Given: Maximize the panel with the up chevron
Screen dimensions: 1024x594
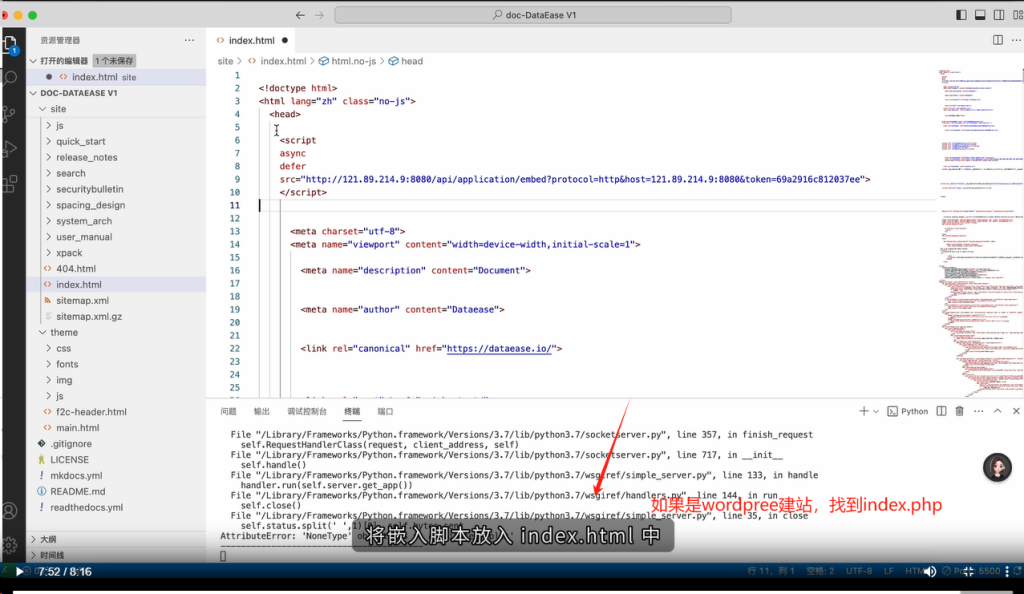Looking at the screenshot, I should pos(997,411).
